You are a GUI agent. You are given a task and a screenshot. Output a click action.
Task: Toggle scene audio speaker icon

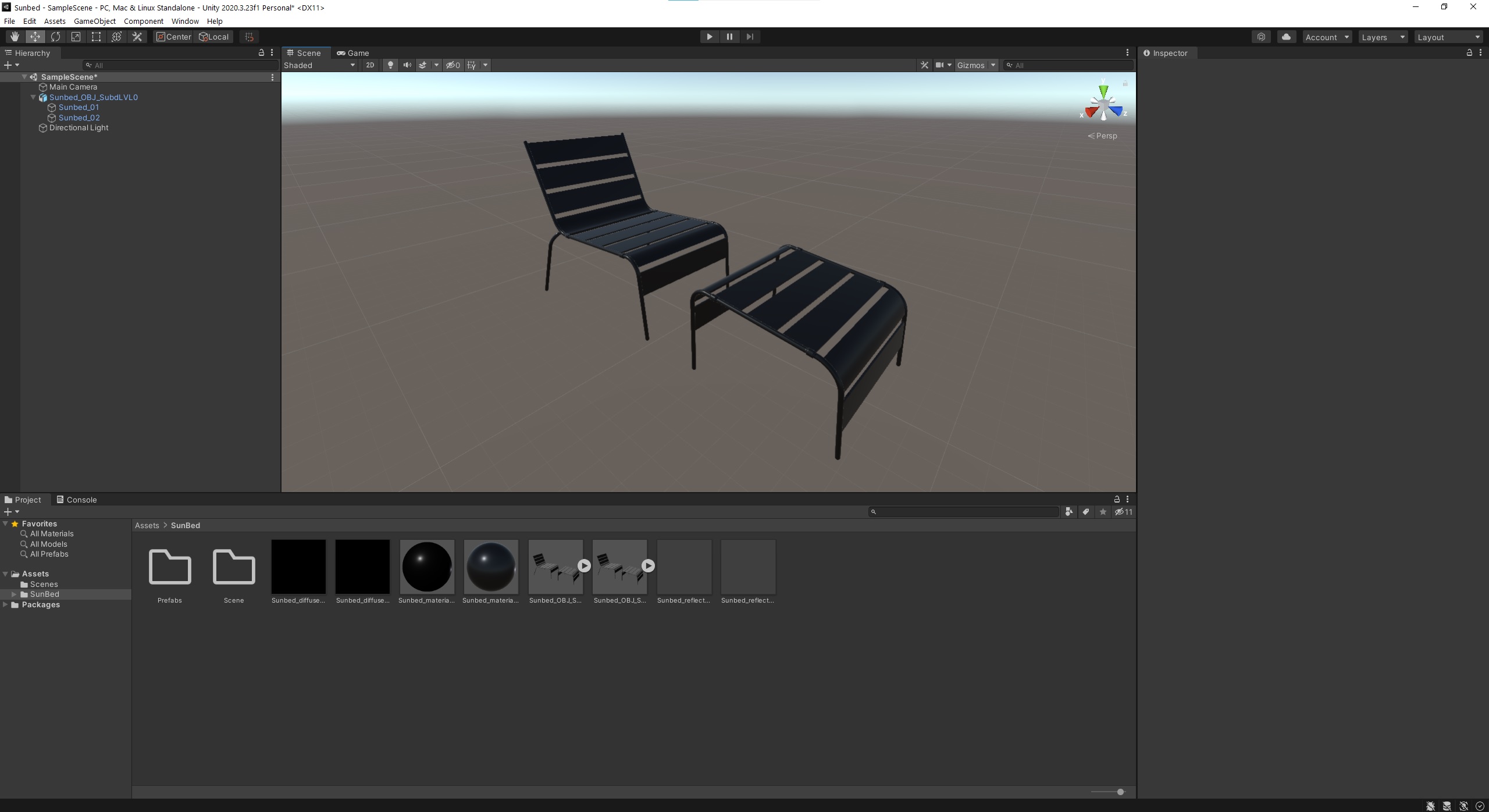point(407,65)
